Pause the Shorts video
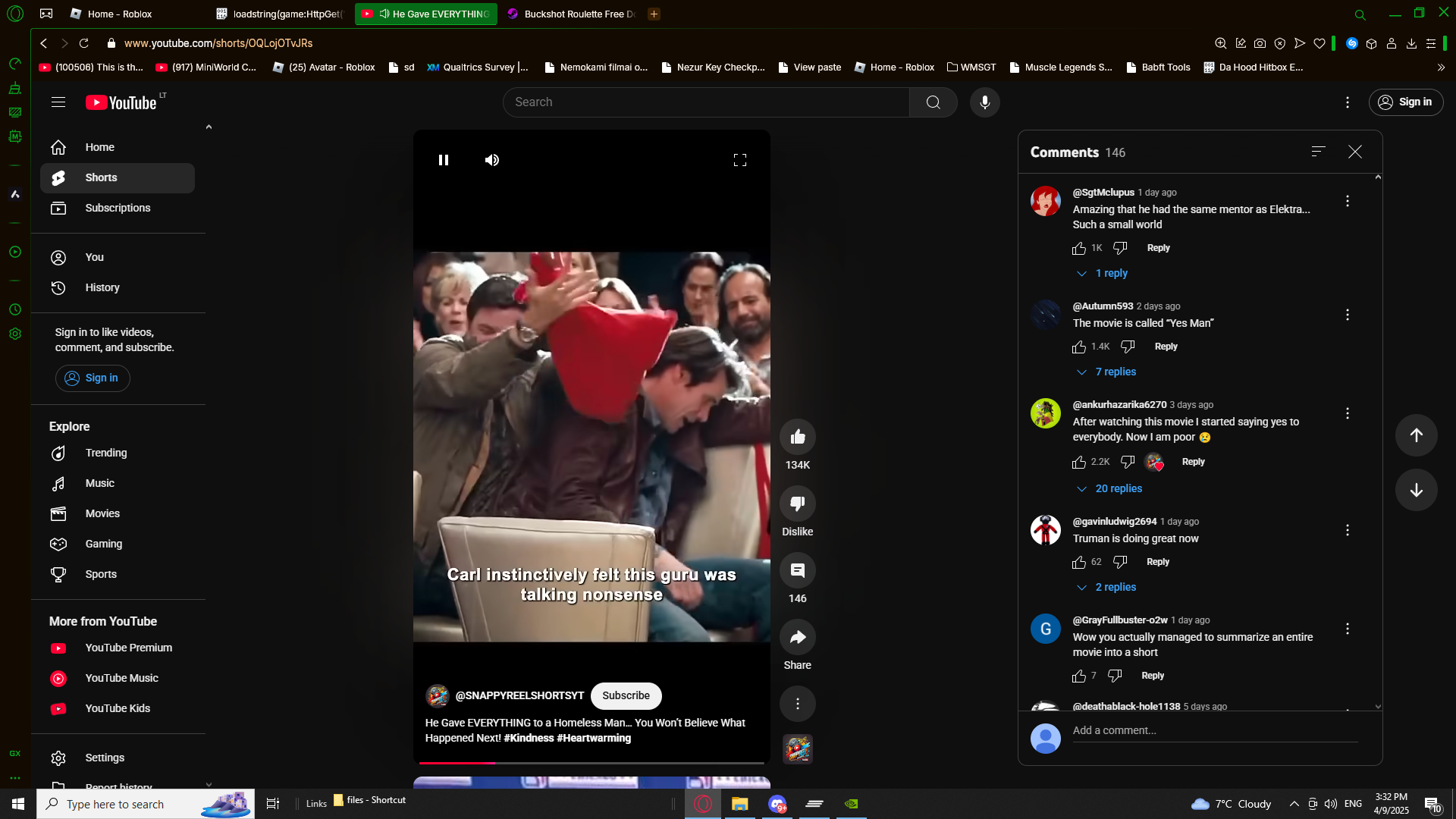 point(444,160)
